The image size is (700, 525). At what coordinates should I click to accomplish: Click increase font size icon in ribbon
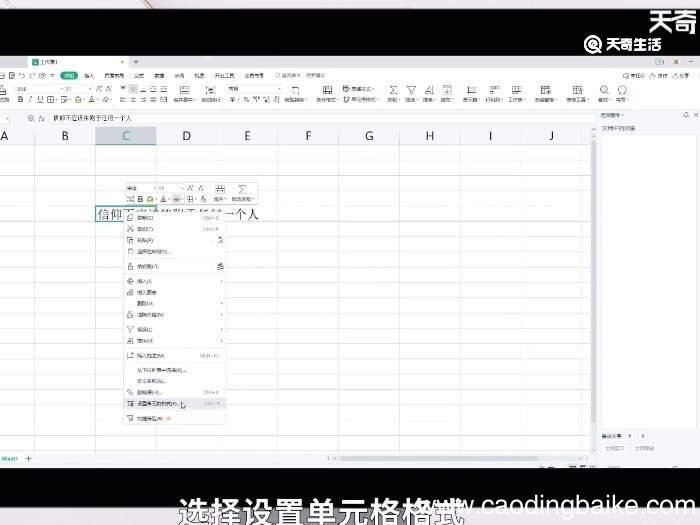(99, 89)
